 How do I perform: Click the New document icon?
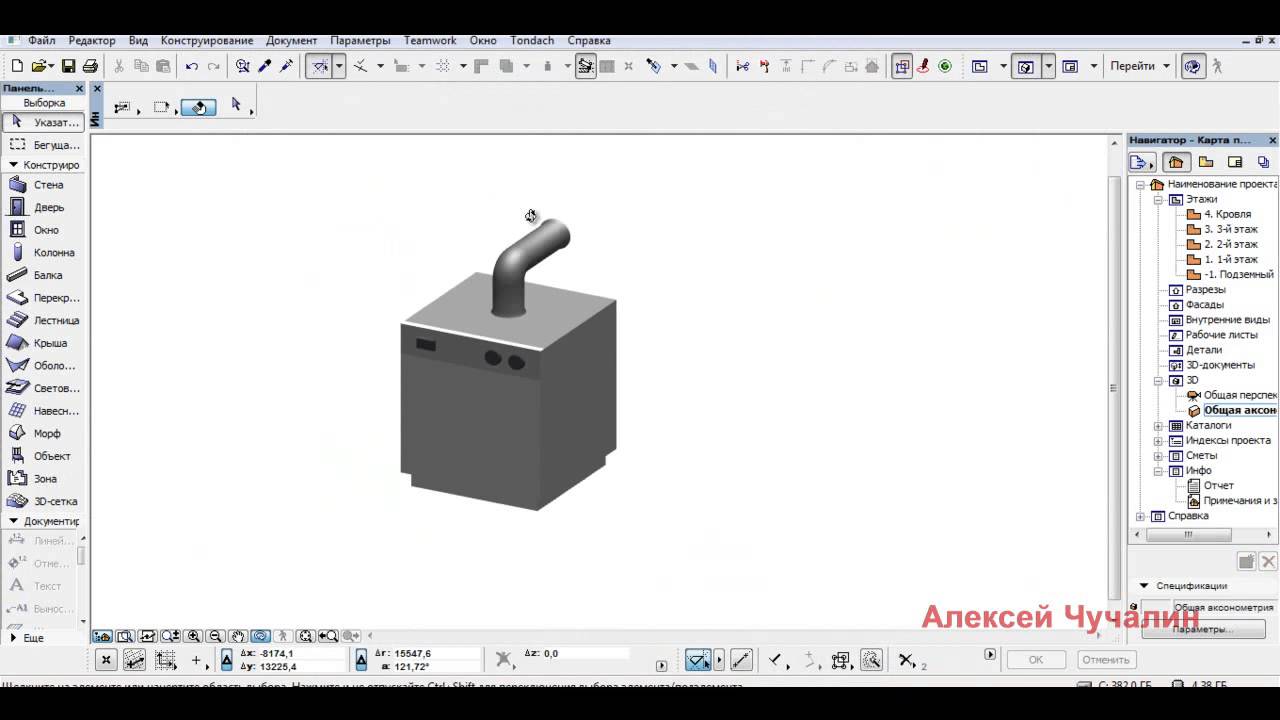tap(17, 66)
